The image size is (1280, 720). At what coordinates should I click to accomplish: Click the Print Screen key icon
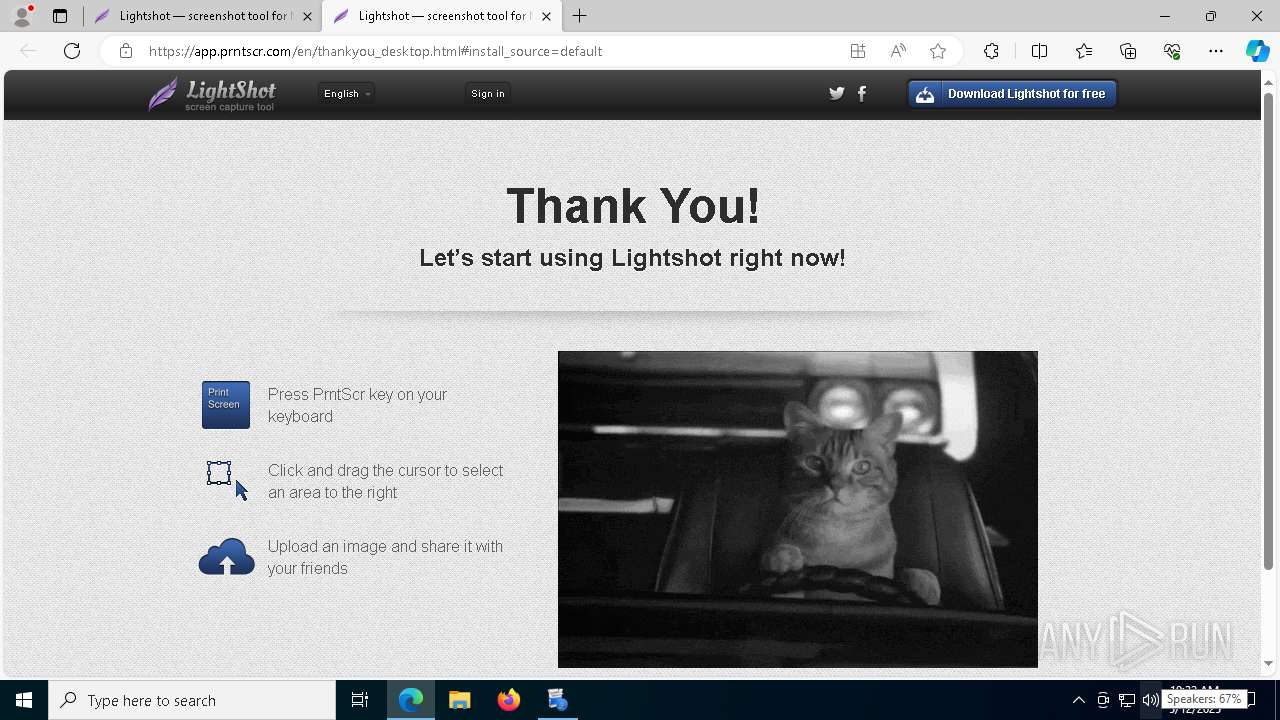226,405
